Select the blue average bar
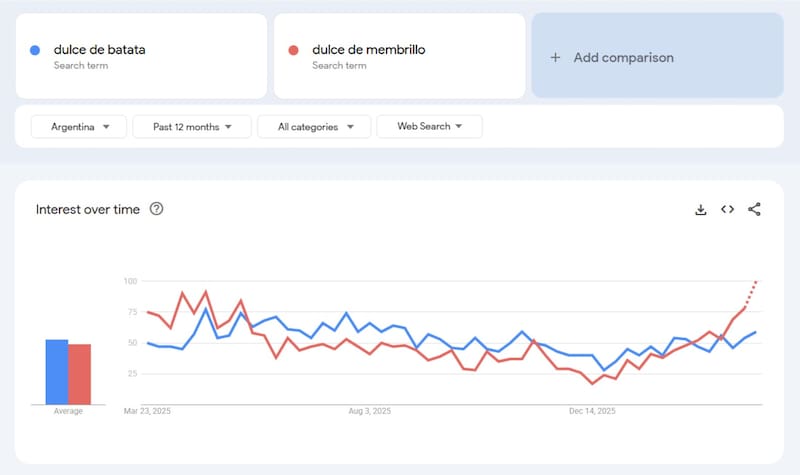Screen dimensions: 800x475 coord(56,372)
